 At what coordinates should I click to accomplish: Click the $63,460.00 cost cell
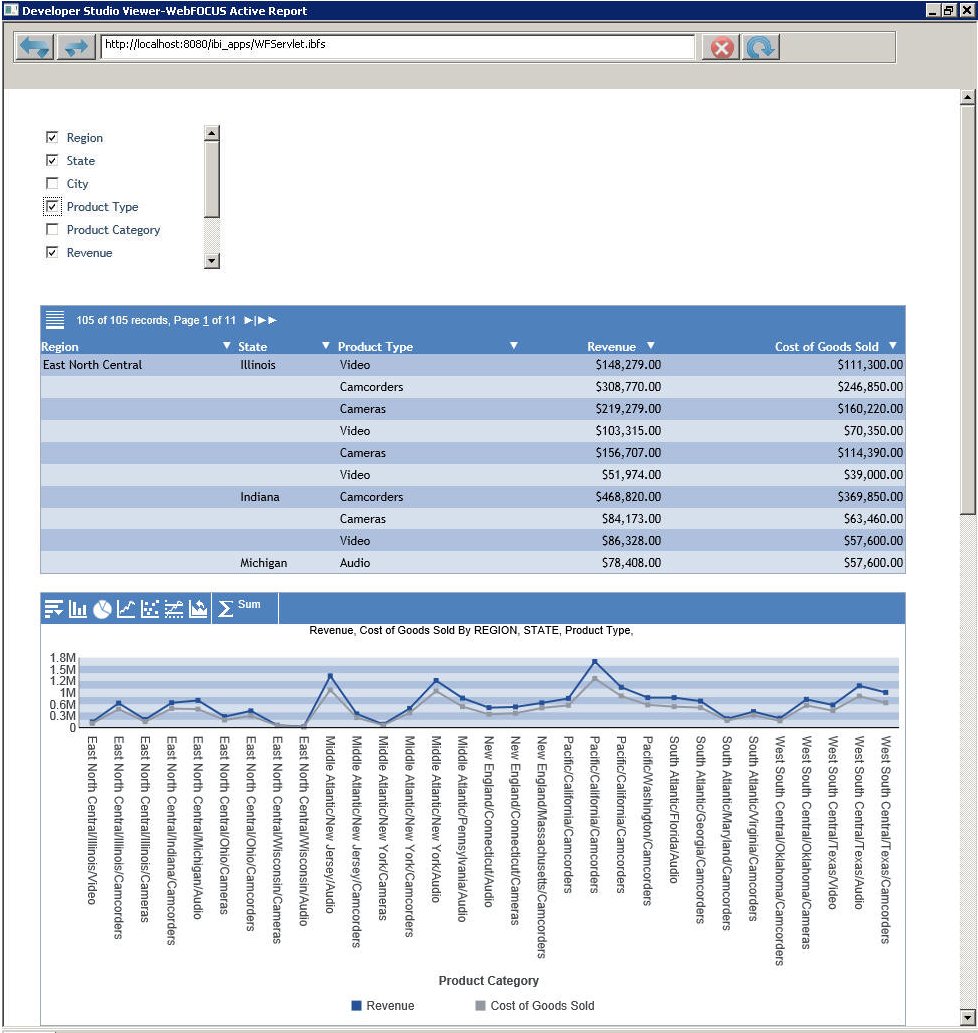pos(873,519)
